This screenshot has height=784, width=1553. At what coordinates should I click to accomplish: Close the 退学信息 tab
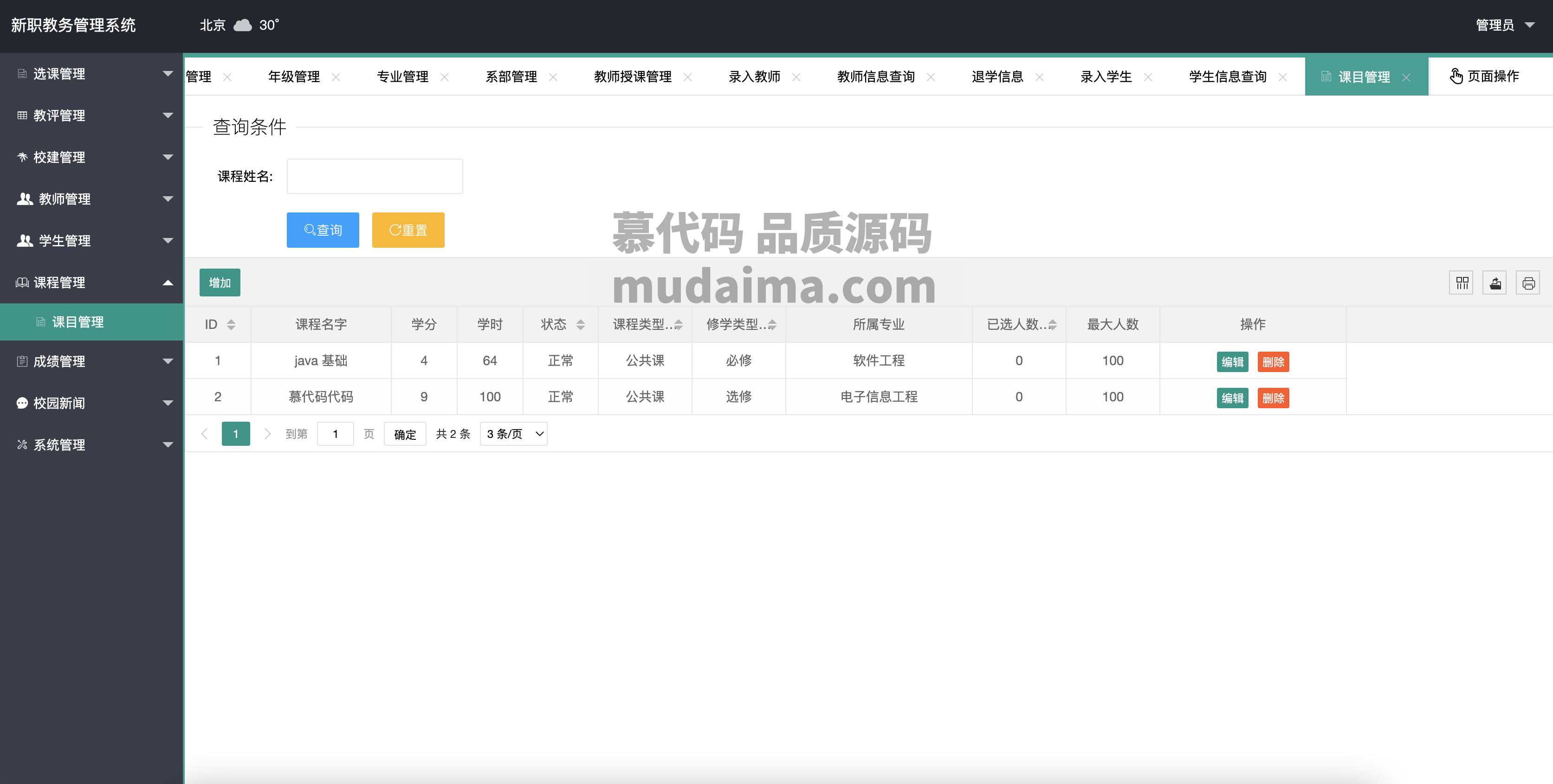pos(1039,77)
